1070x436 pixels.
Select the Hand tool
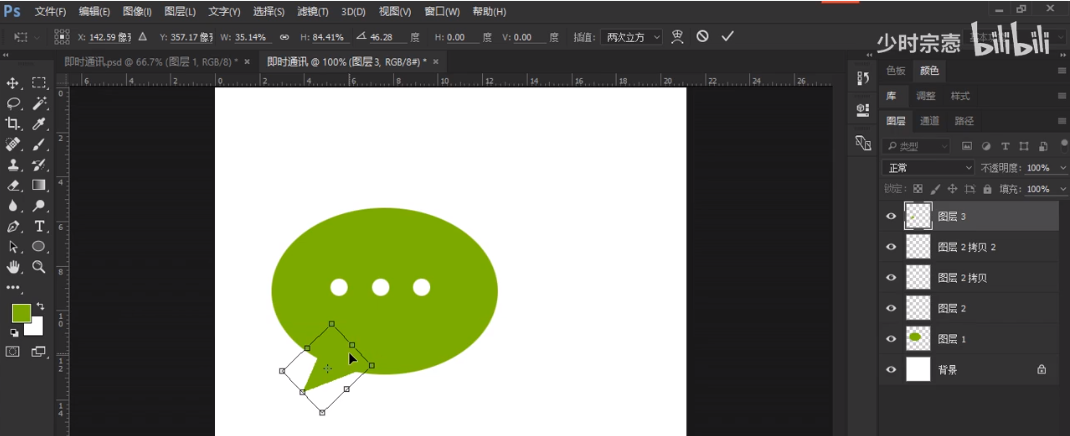pos(12,267)
